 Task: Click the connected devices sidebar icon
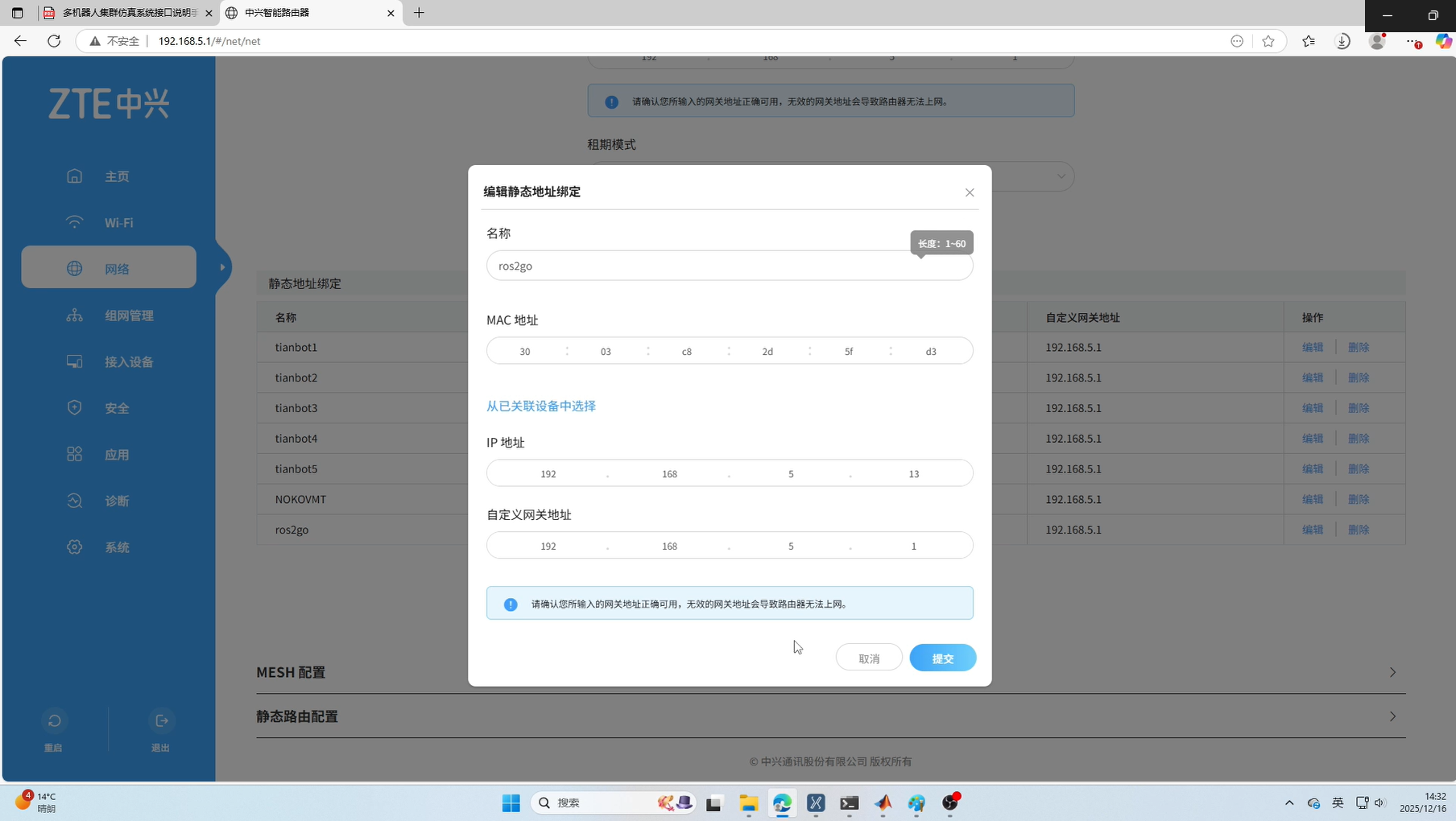click(75, 362)
